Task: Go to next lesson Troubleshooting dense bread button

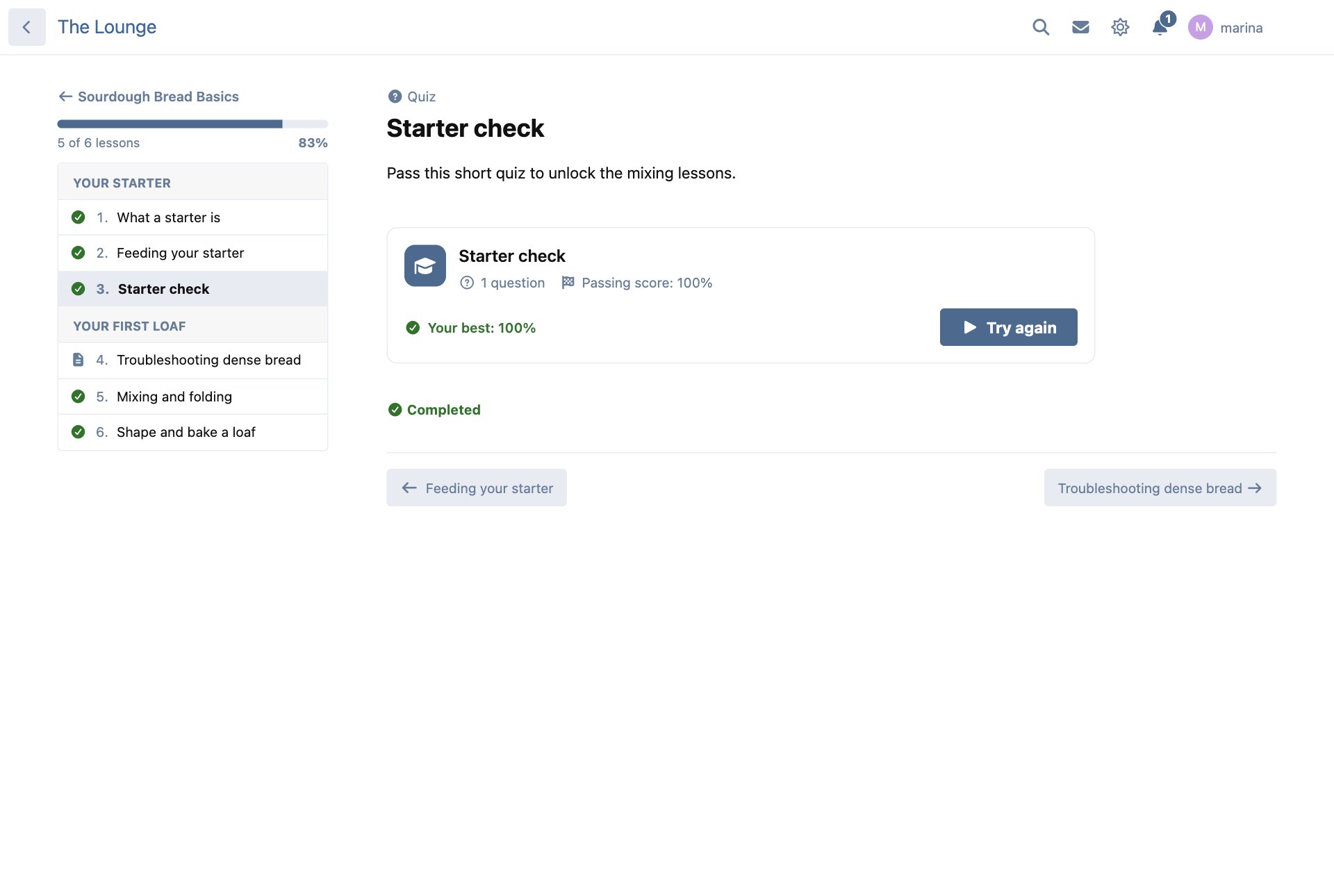Action: coord(1160,488)
